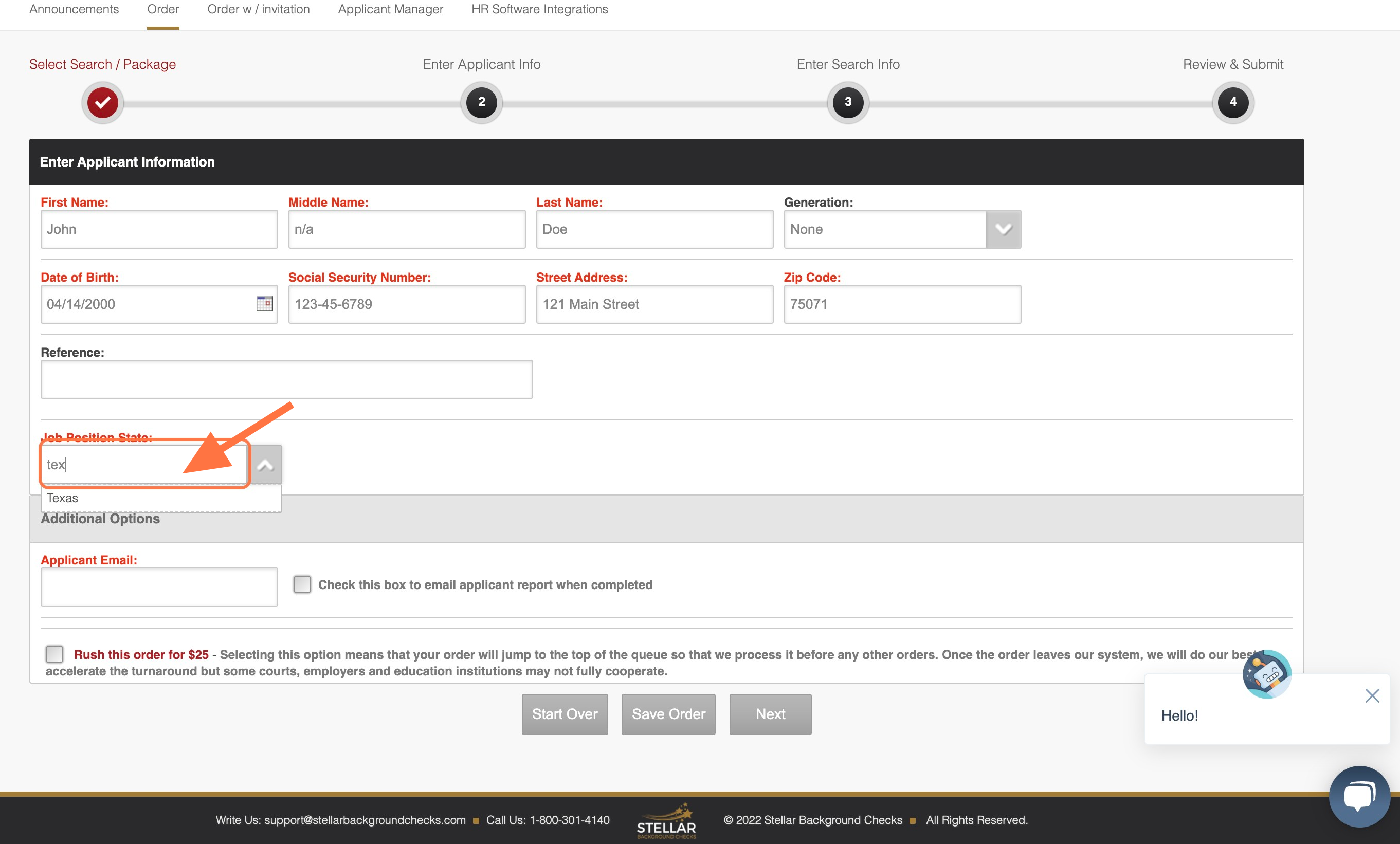Click the support email address in footer
Viewport: 1400px width, 844px height.
pos(365,820)
